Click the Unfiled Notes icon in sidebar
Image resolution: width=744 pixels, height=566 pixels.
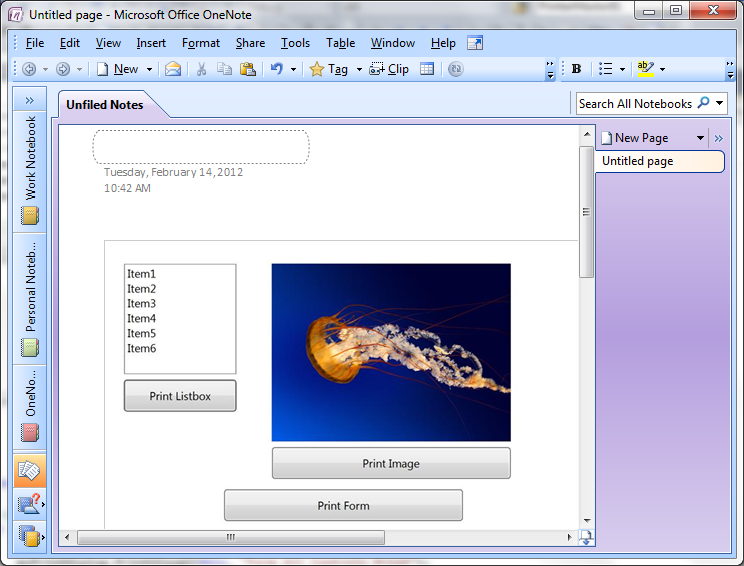(29, 470)
